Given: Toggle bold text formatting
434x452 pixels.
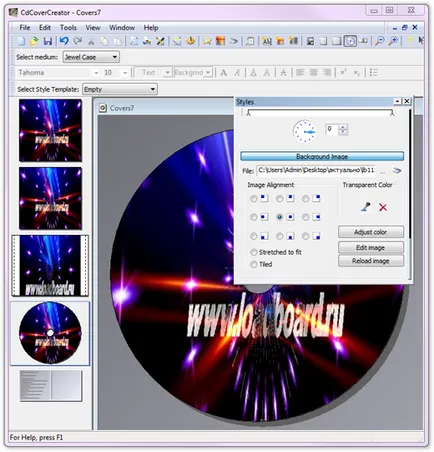Looking at the screenshot, I should coord(224,72).
